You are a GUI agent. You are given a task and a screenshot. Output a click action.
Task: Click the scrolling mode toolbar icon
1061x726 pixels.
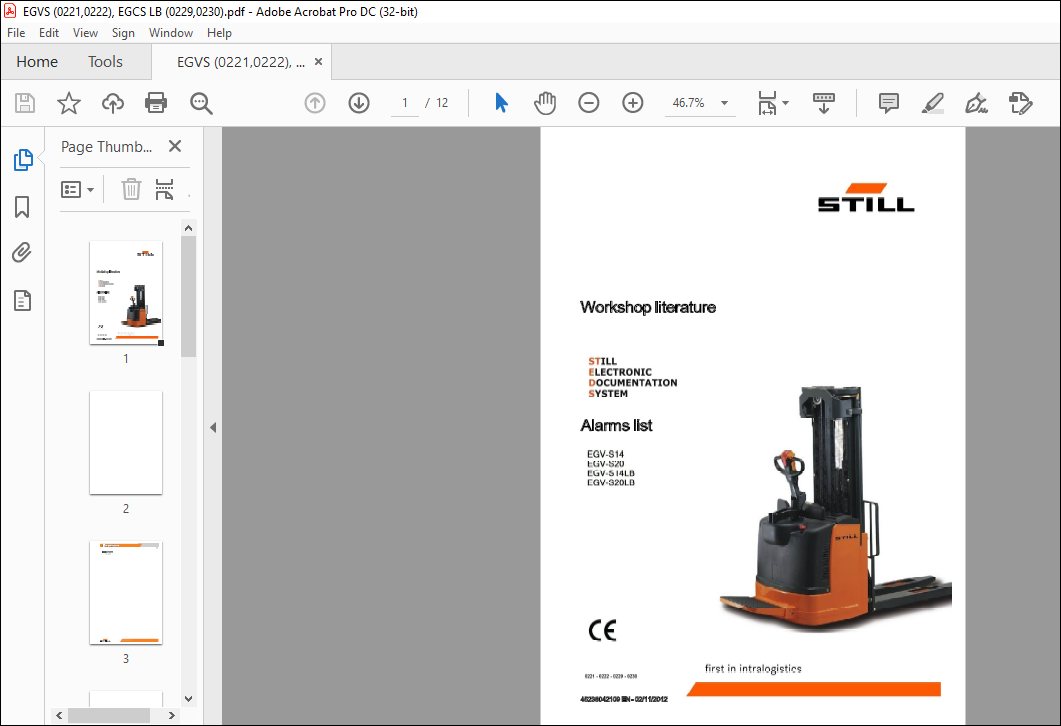(823, 103)
